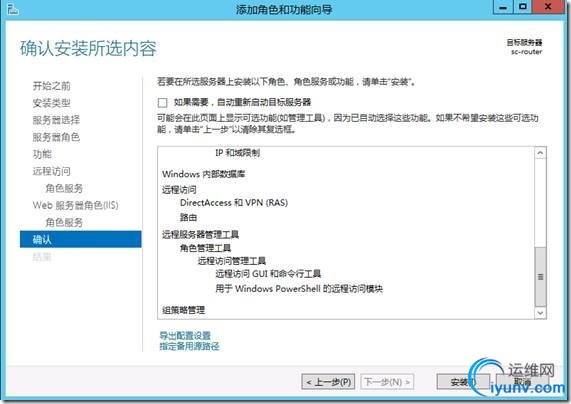Select Windows PowerShell 的远程访问模块 row
This screenshot has height=404, width=571.
[299, 289]
